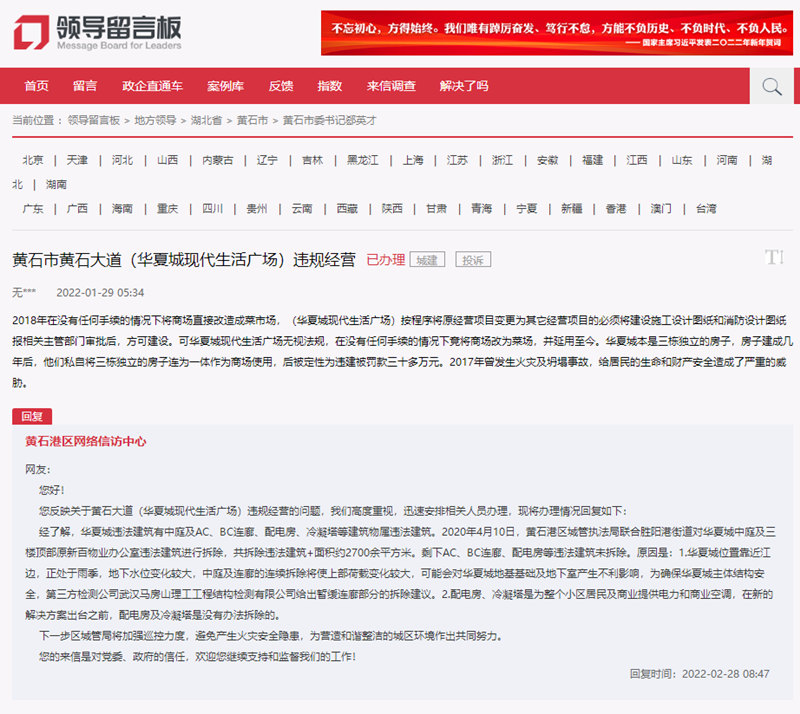The width and height of the screenshot is (800, 714).
Task: Select province 宁夏
Action: click(527, 209)
